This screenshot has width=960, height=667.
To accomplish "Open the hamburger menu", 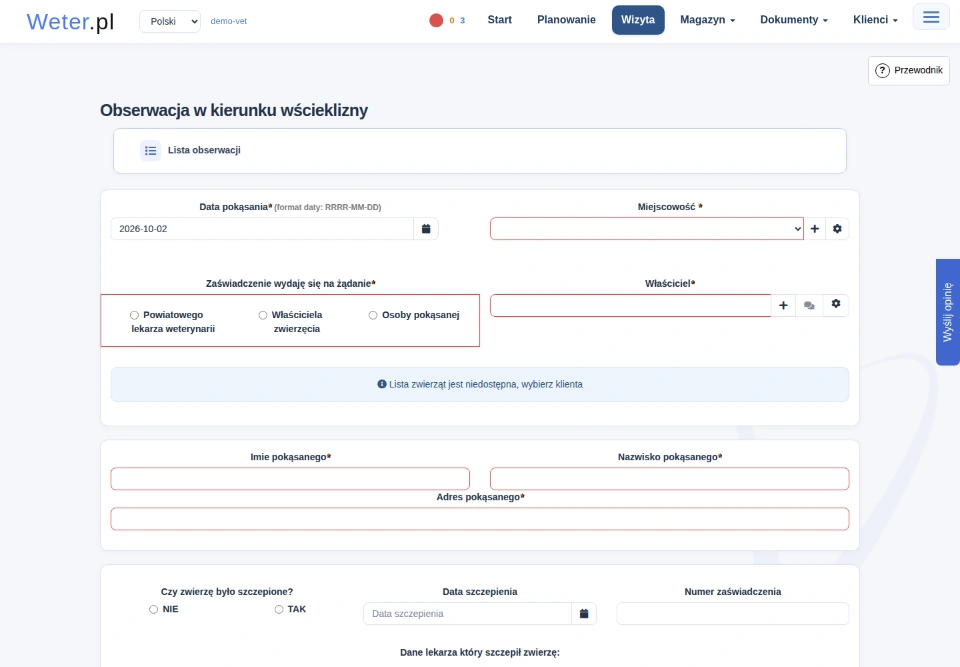I will click(x=931, y=17).
